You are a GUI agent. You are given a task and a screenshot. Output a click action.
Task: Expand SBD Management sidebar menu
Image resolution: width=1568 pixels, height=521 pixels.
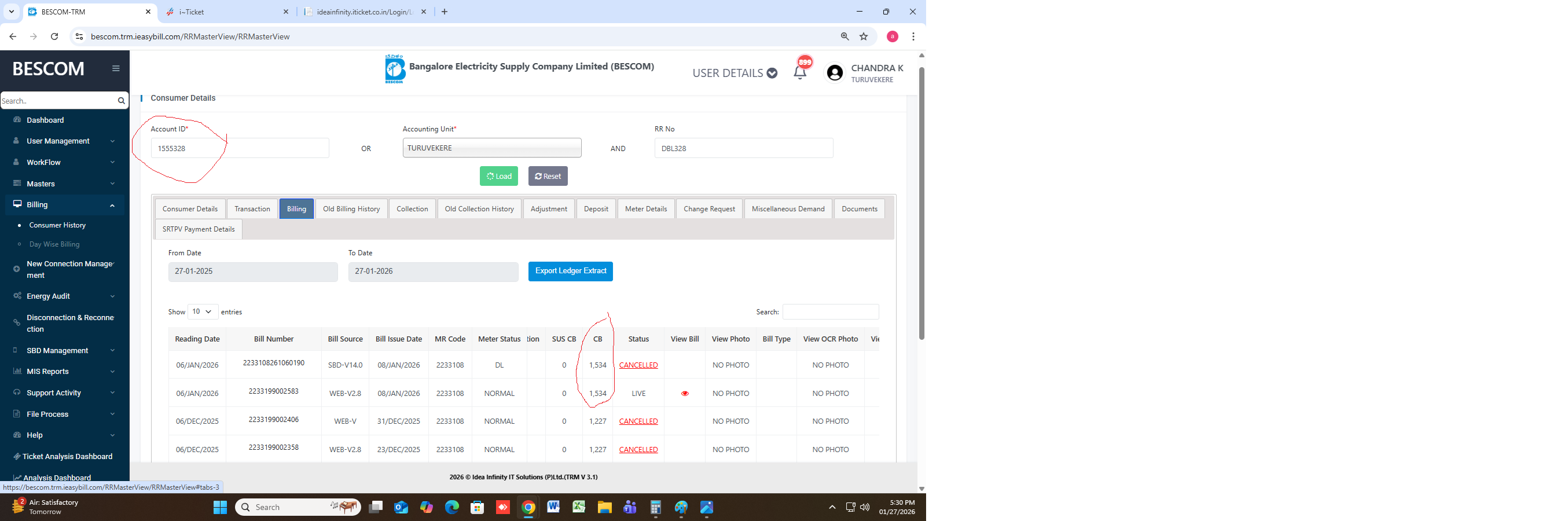tap(64, 351)
